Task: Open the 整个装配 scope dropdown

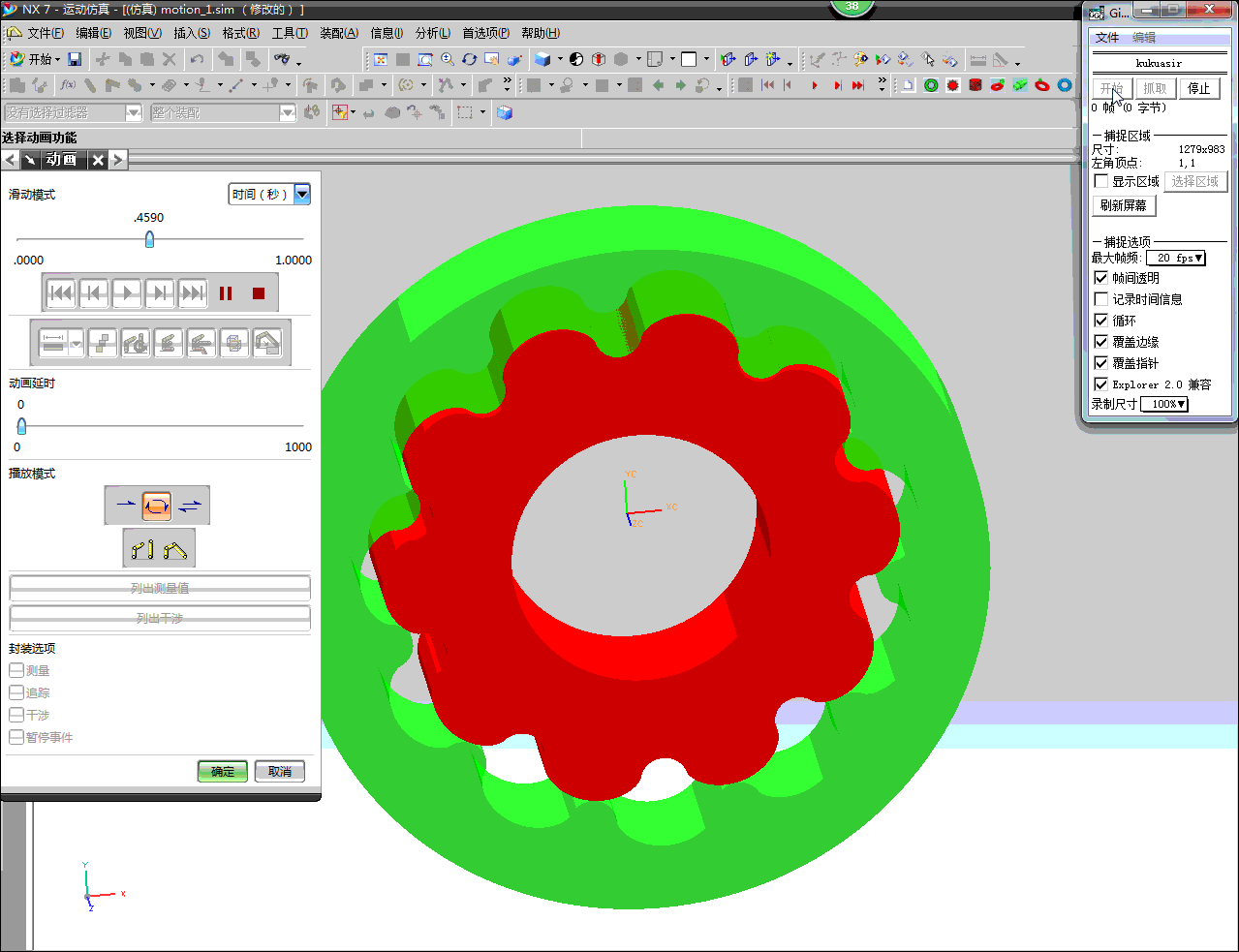Action: point(223,113)
